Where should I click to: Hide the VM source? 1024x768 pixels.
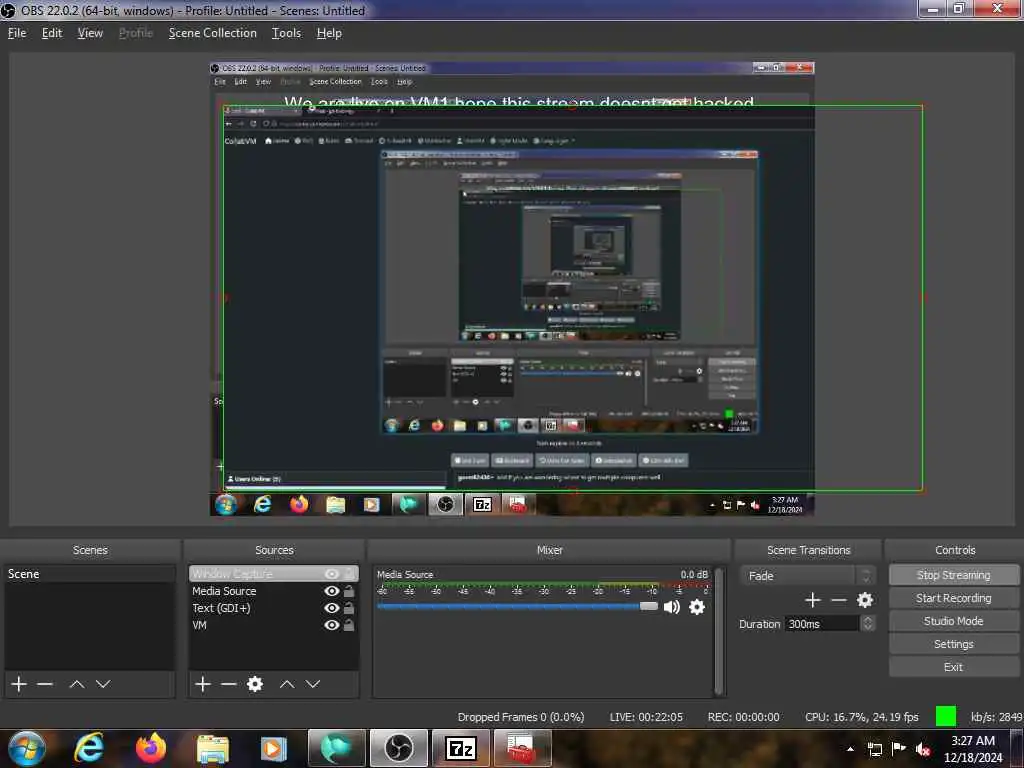click(332, 625)
